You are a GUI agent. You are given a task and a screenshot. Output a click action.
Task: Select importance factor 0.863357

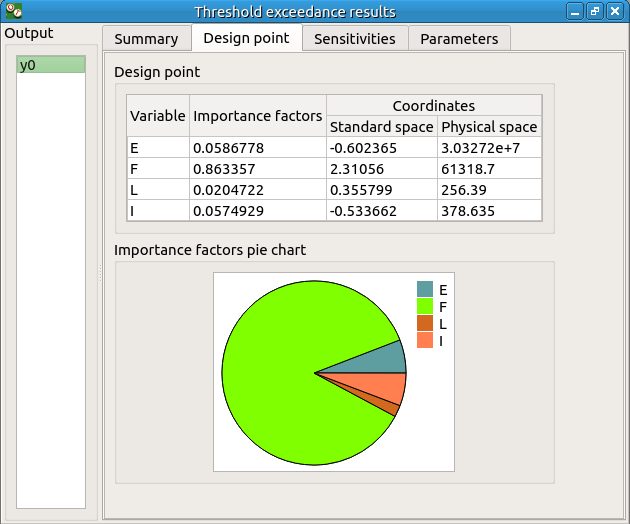coord(258,168)
